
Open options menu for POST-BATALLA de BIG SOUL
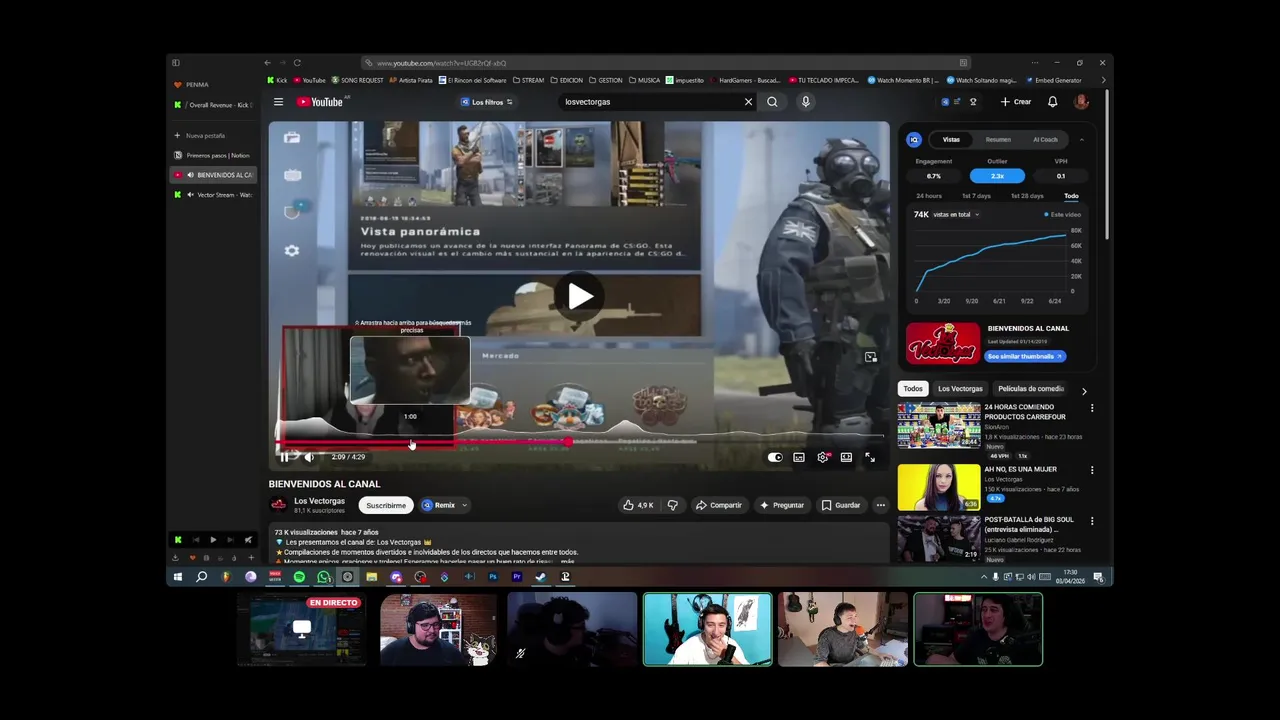click(x=1092, y=521)
